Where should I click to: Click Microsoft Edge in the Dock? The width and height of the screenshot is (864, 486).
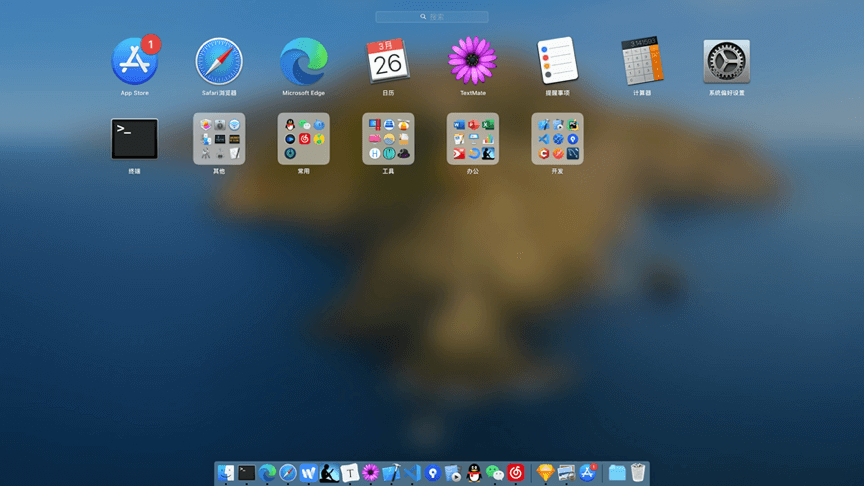[267, 473]
